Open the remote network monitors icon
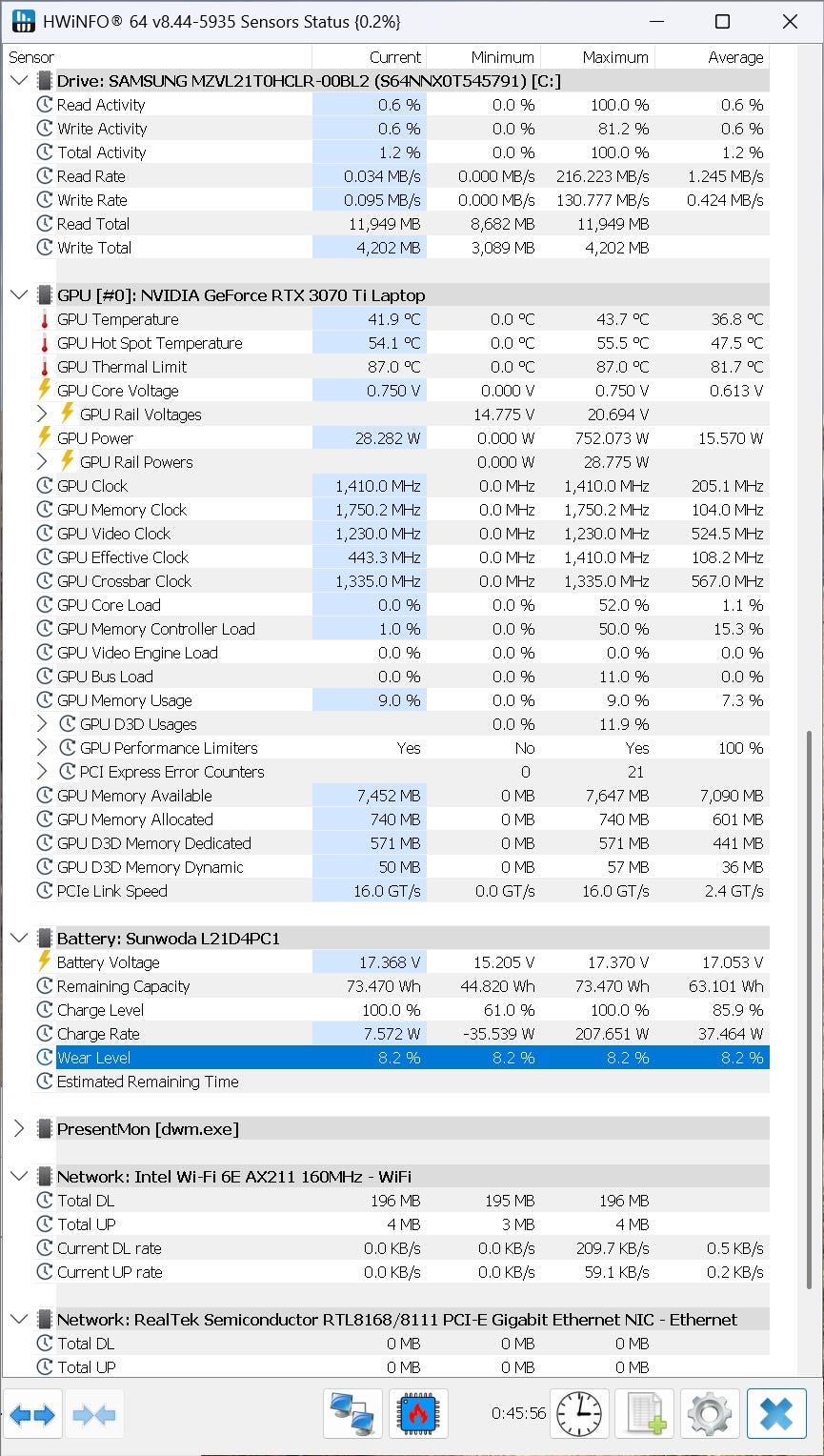Image resolution: width=824 pixels, height=1456 pixels. (352, 1414)
